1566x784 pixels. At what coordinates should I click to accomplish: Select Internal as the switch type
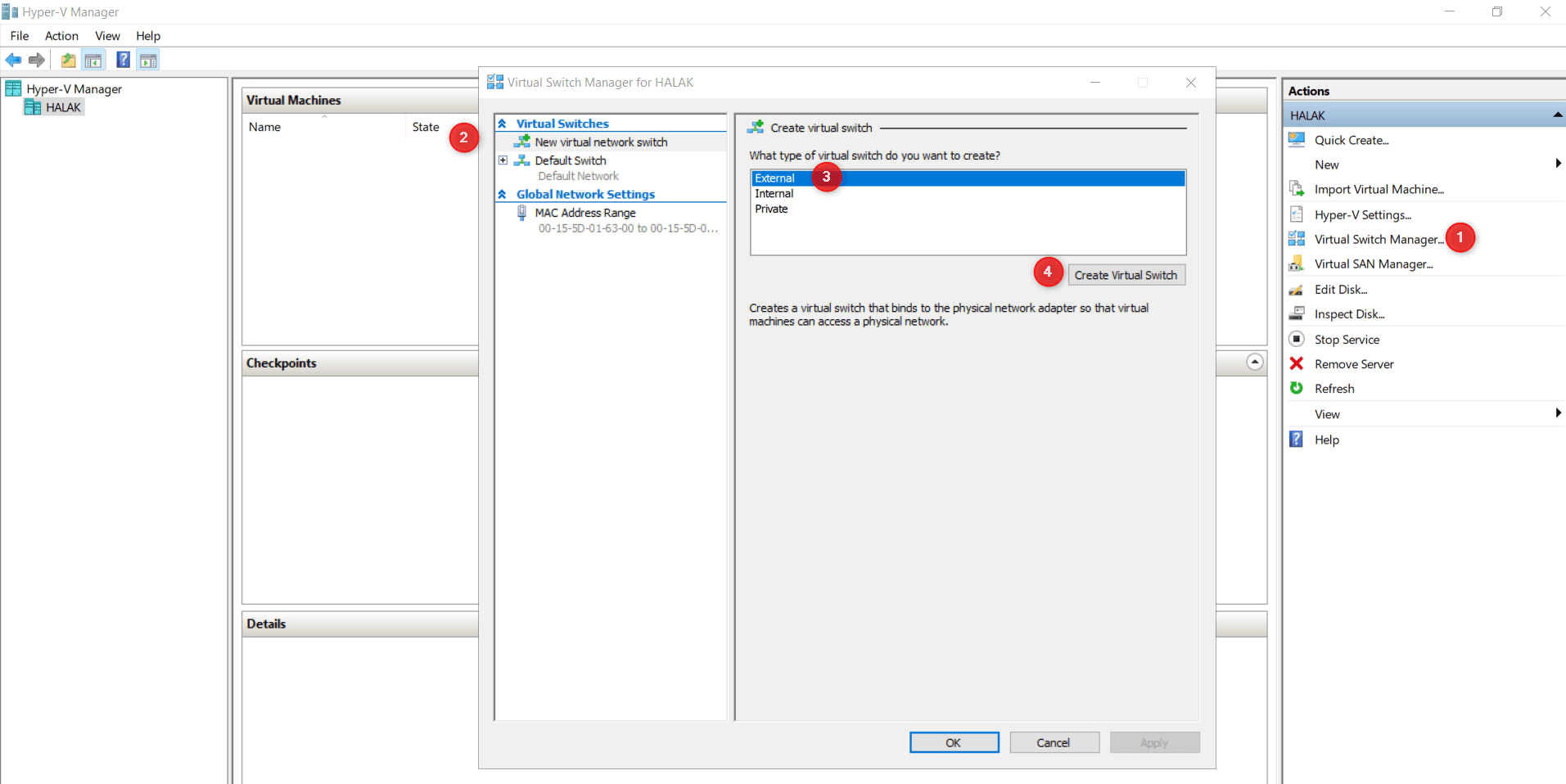[773, 193]
